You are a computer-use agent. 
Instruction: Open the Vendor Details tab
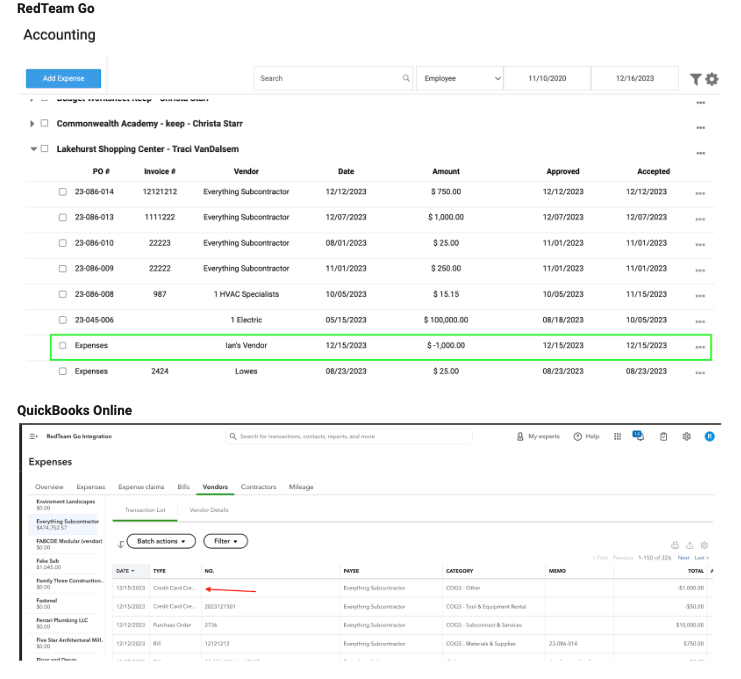[209, 510]
